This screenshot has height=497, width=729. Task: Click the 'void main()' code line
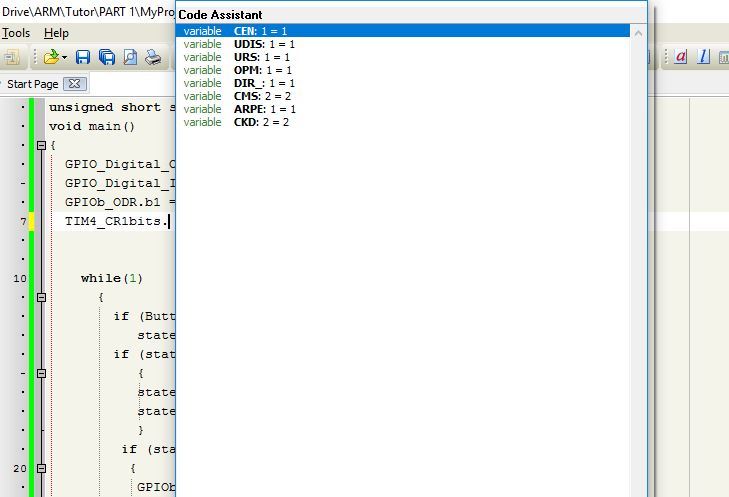[x=92, y=126]
